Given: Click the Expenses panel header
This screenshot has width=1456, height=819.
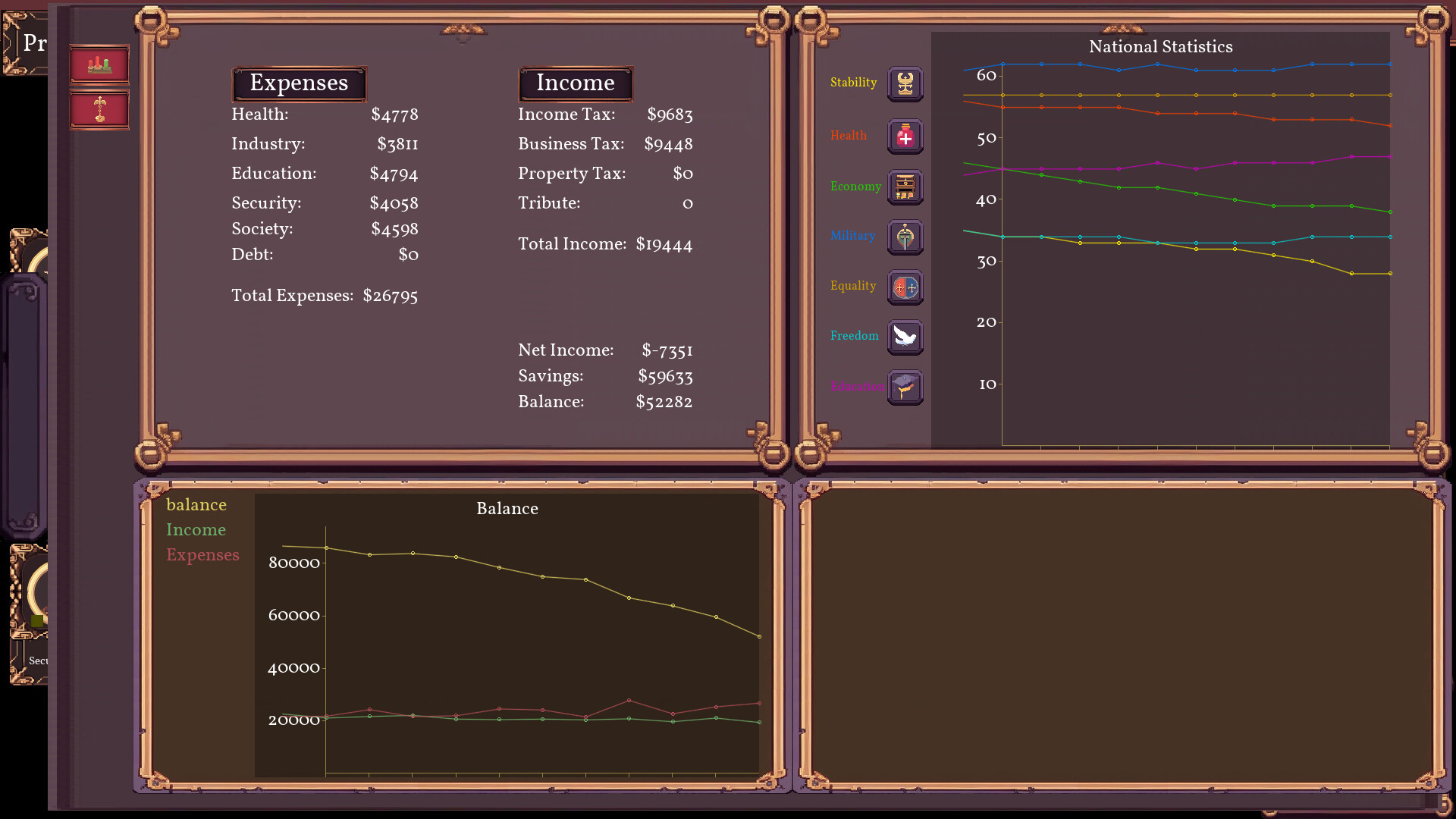Looking at the screenshot, I should click(299, 83).
